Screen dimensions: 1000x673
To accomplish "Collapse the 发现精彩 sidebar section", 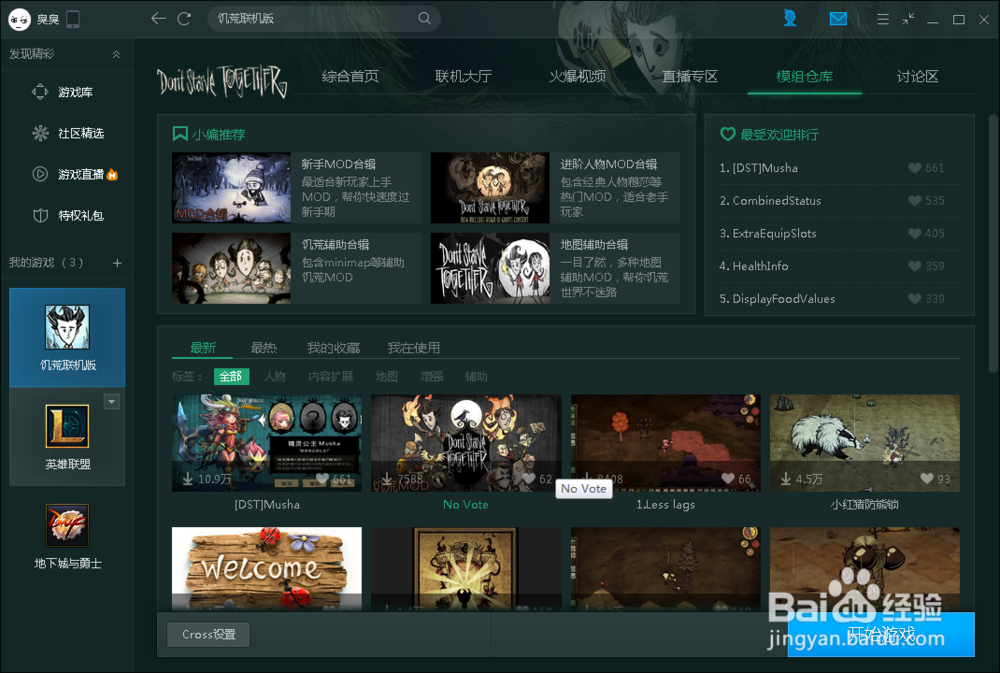I will pyautogui.click(x=116, y=54).
